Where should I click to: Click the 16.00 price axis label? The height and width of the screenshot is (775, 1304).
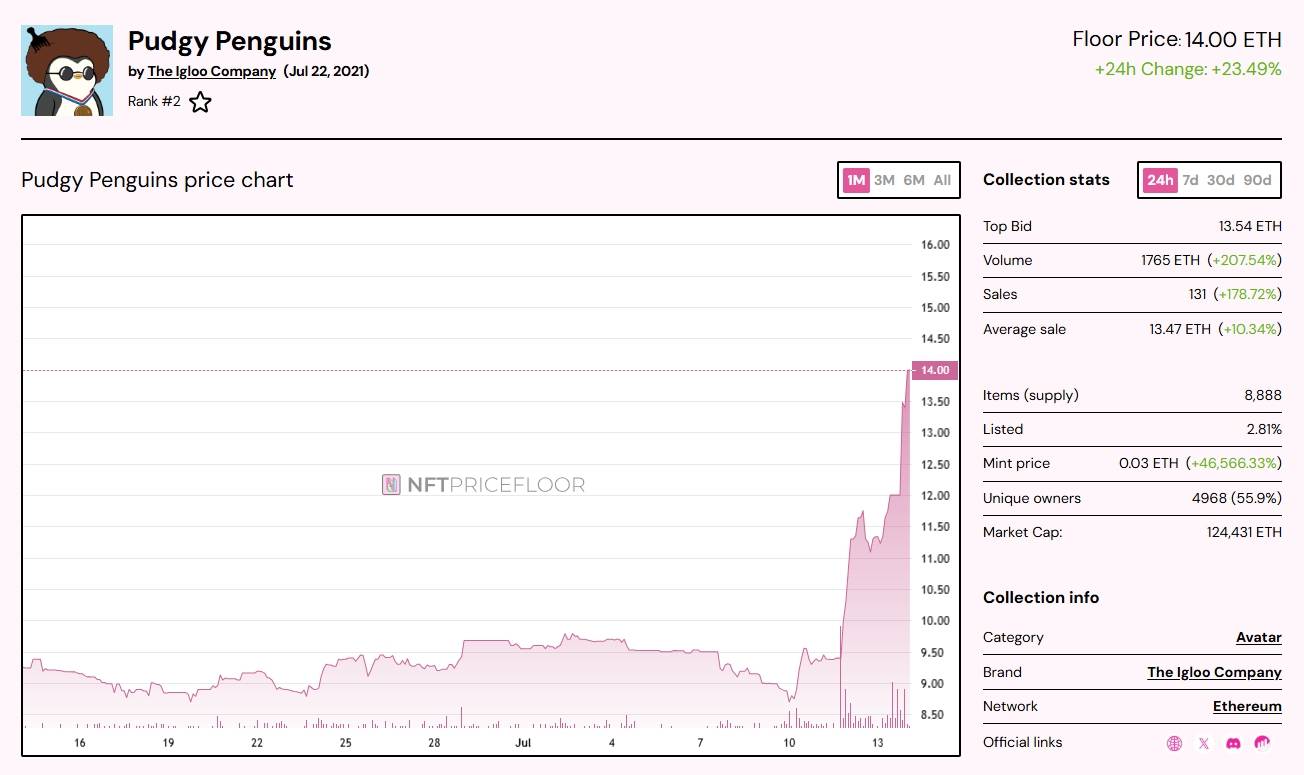tap(935, 245)
